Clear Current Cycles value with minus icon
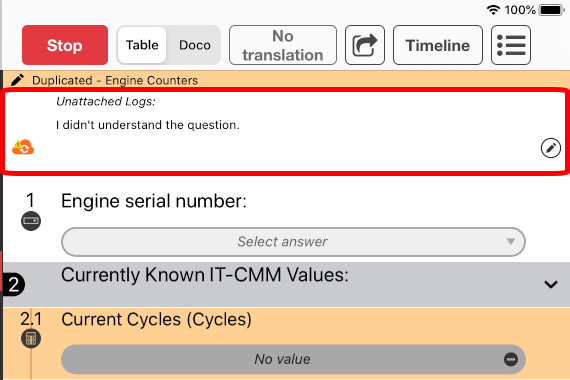The image size is (570, 380). click(x=511, y=359)
